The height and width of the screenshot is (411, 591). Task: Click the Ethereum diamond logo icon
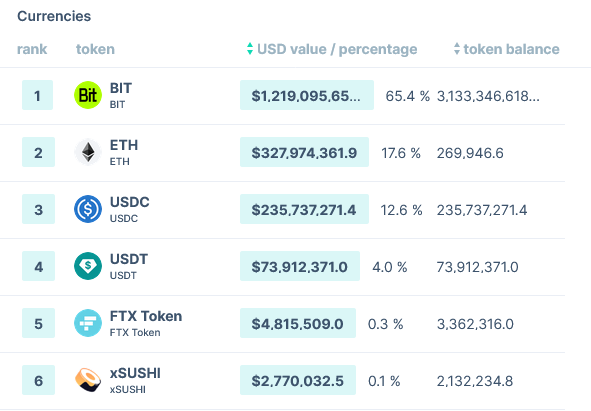[88, 152]
